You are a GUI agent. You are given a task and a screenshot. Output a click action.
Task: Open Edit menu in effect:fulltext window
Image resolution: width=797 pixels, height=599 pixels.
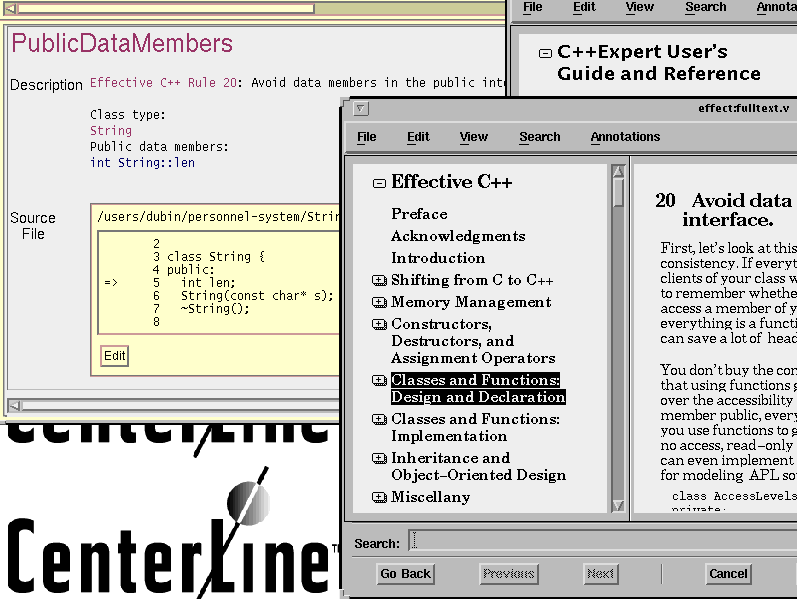point(418,137)
